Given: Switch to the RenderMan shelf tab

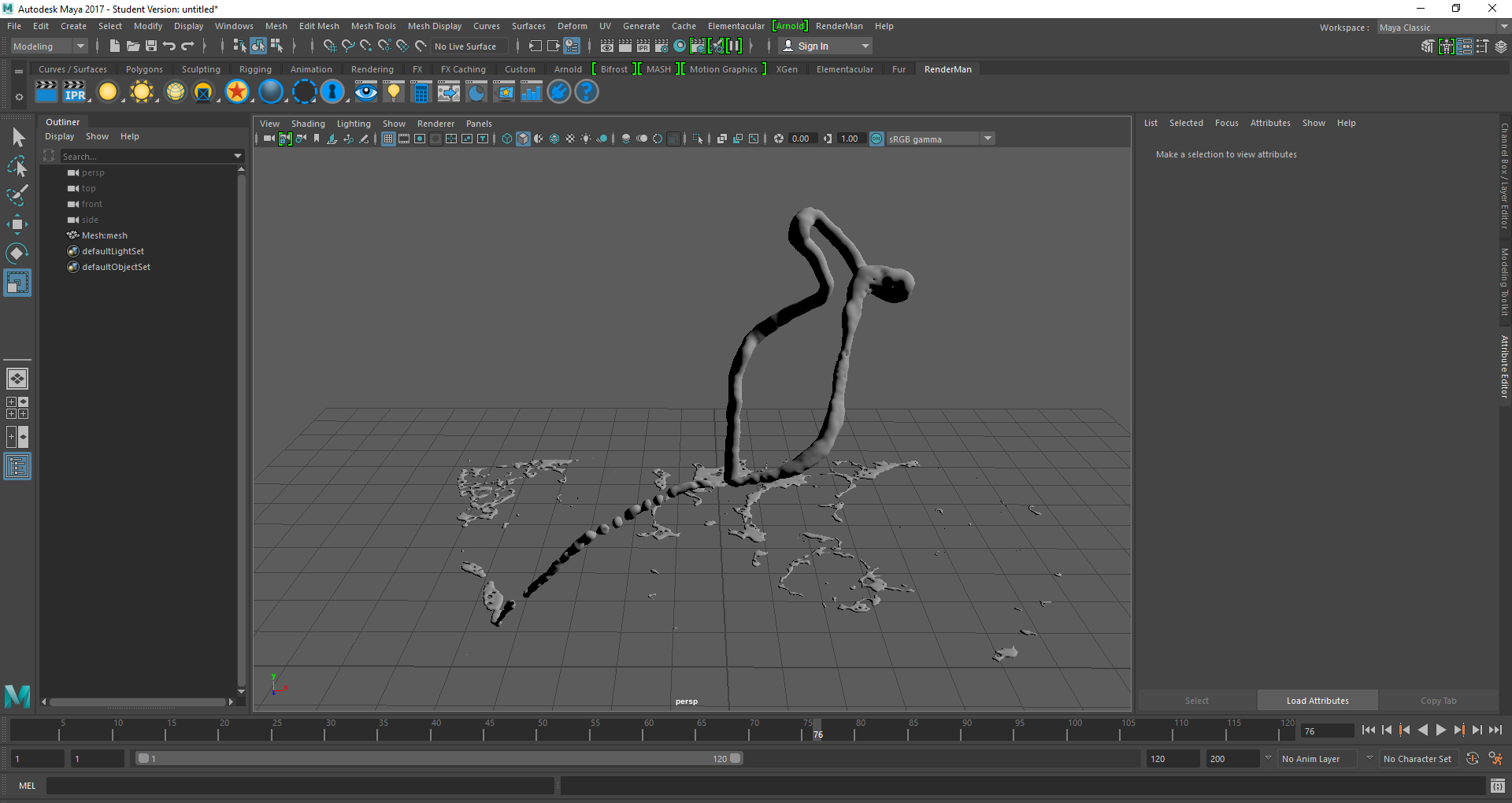Looking at the screenshot, I should coord(947,69).
